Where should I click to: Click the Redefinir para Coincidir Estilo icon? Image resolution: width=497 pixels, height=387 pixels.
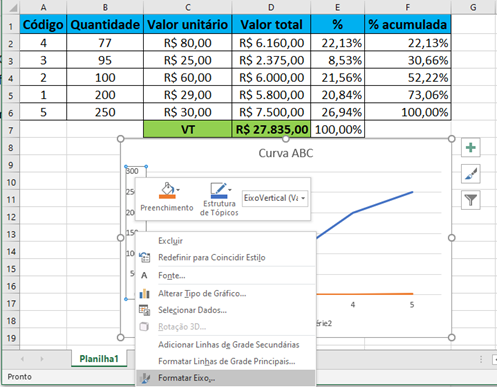click(144, 257)
